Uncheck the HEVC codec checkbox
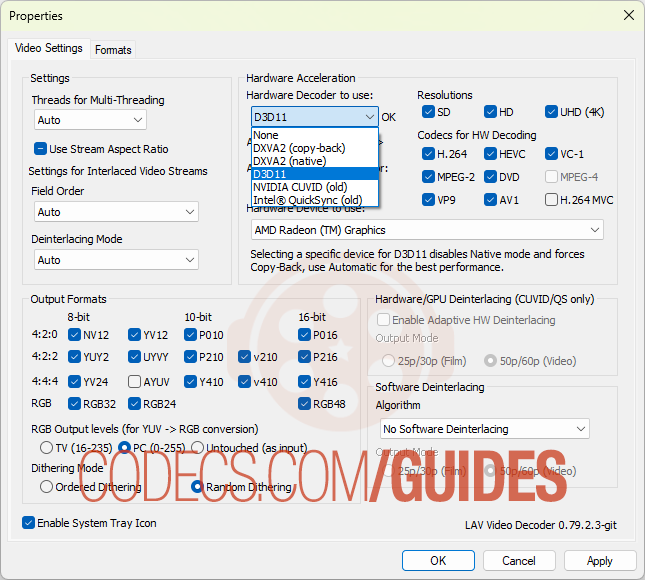This screenshot has width=645, height=580. pyautogui.click(x=491, y=154)
